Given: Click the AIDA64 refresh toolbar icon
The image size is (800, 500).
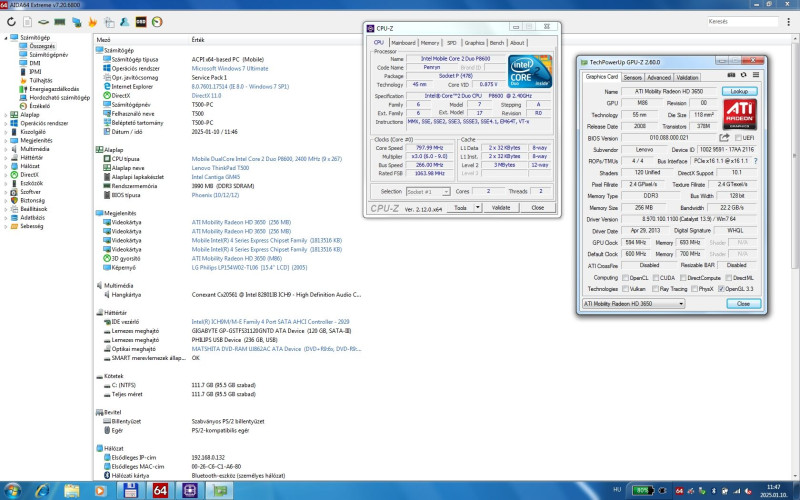Looking at the screenshot, I should tap(11, 22).
